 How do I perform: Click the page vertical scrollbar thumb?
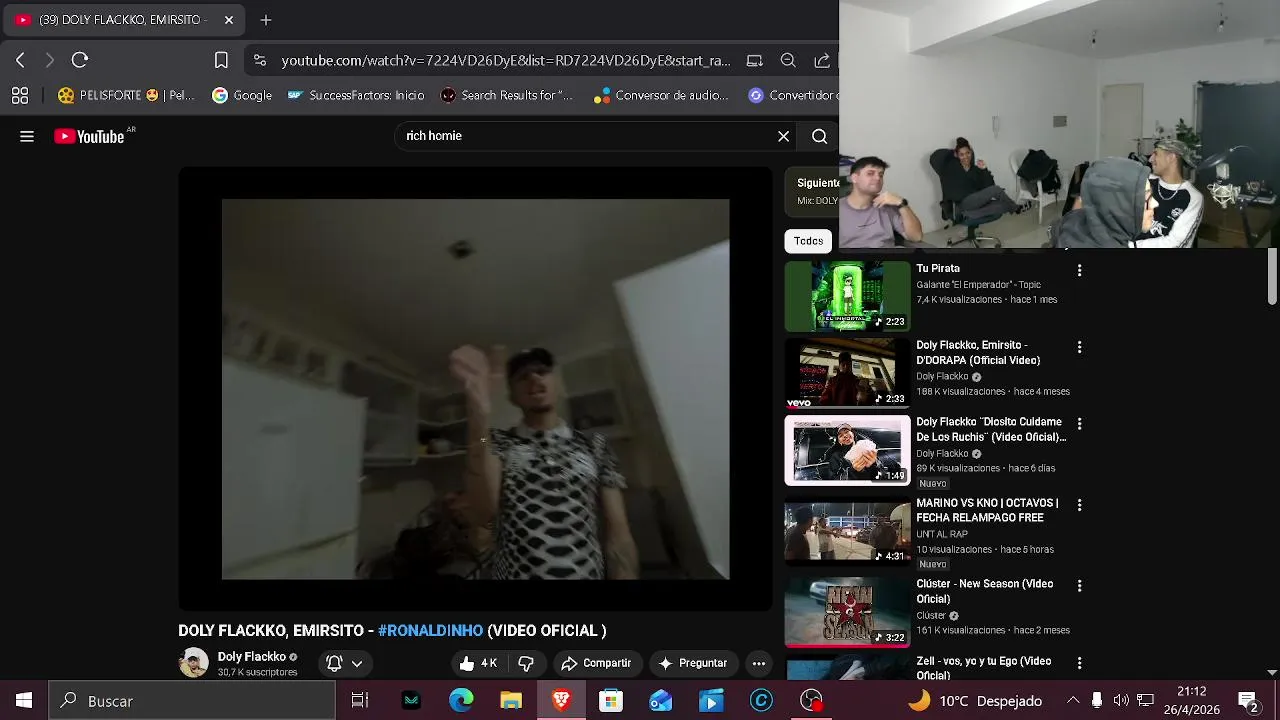pyautogui.click(x=1272, y=275)
